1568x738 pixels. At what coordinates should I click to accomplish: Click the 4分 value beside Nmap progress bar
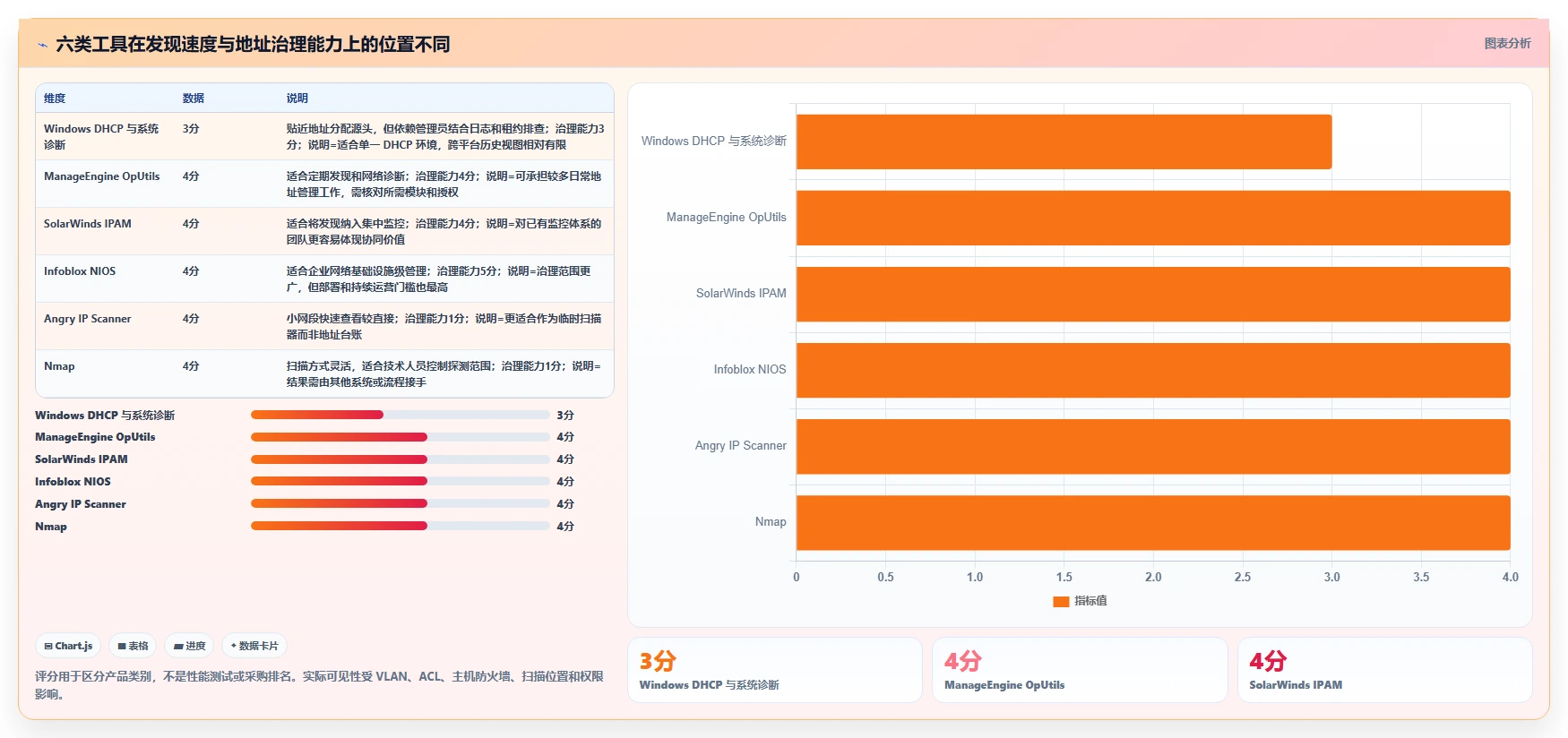(x=565, y=527)
